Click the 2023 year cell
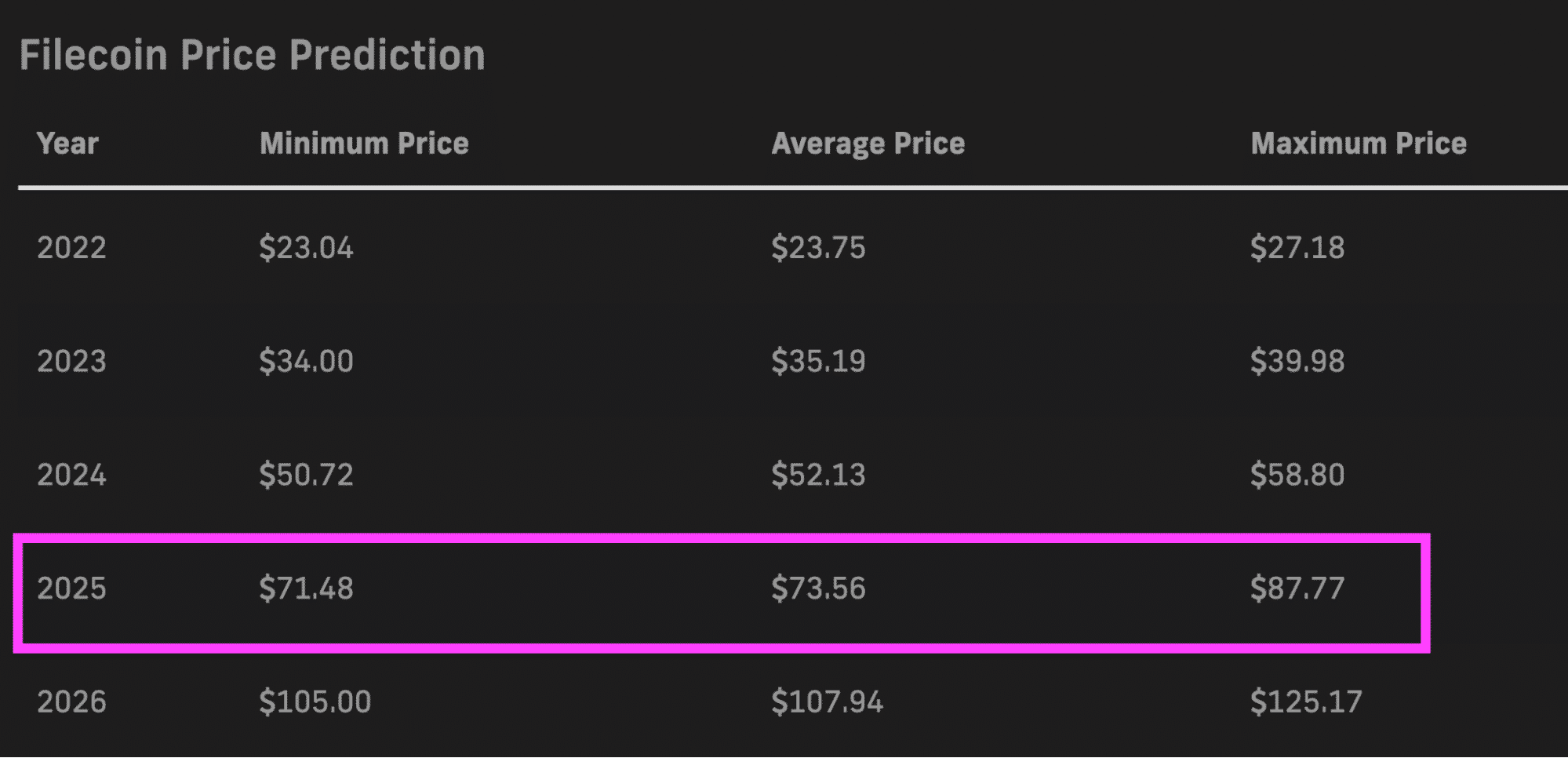1568x758 pixels. coord(71,362)
